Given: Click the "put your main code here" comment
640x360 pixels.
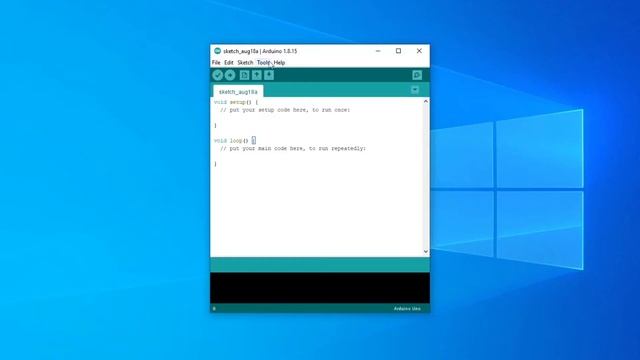Looking at the screenshot, I should pos(293,148).
